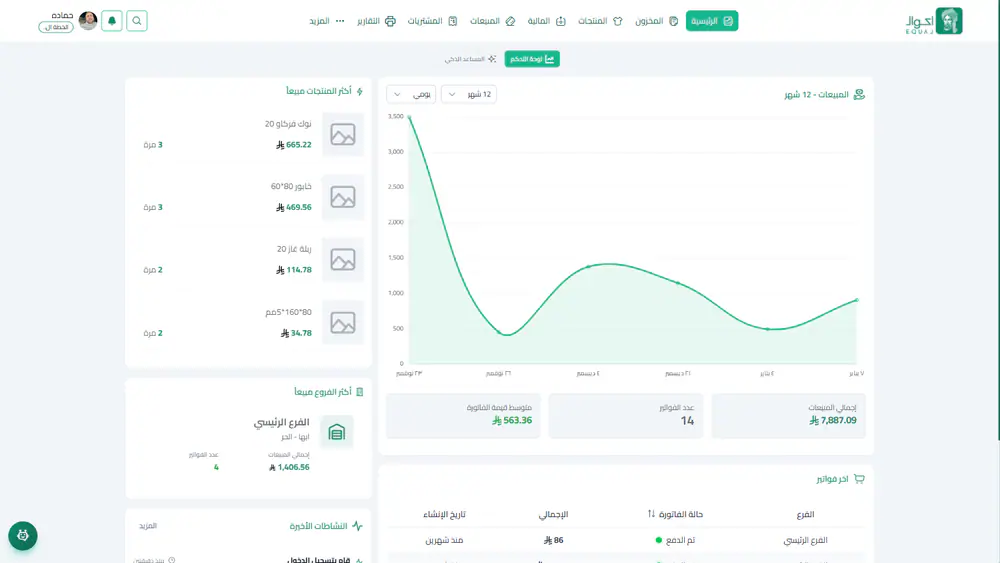This screenshot has width=1000, height=563.
Task: Click the الإجمالي column header
Action: [554, 515]
